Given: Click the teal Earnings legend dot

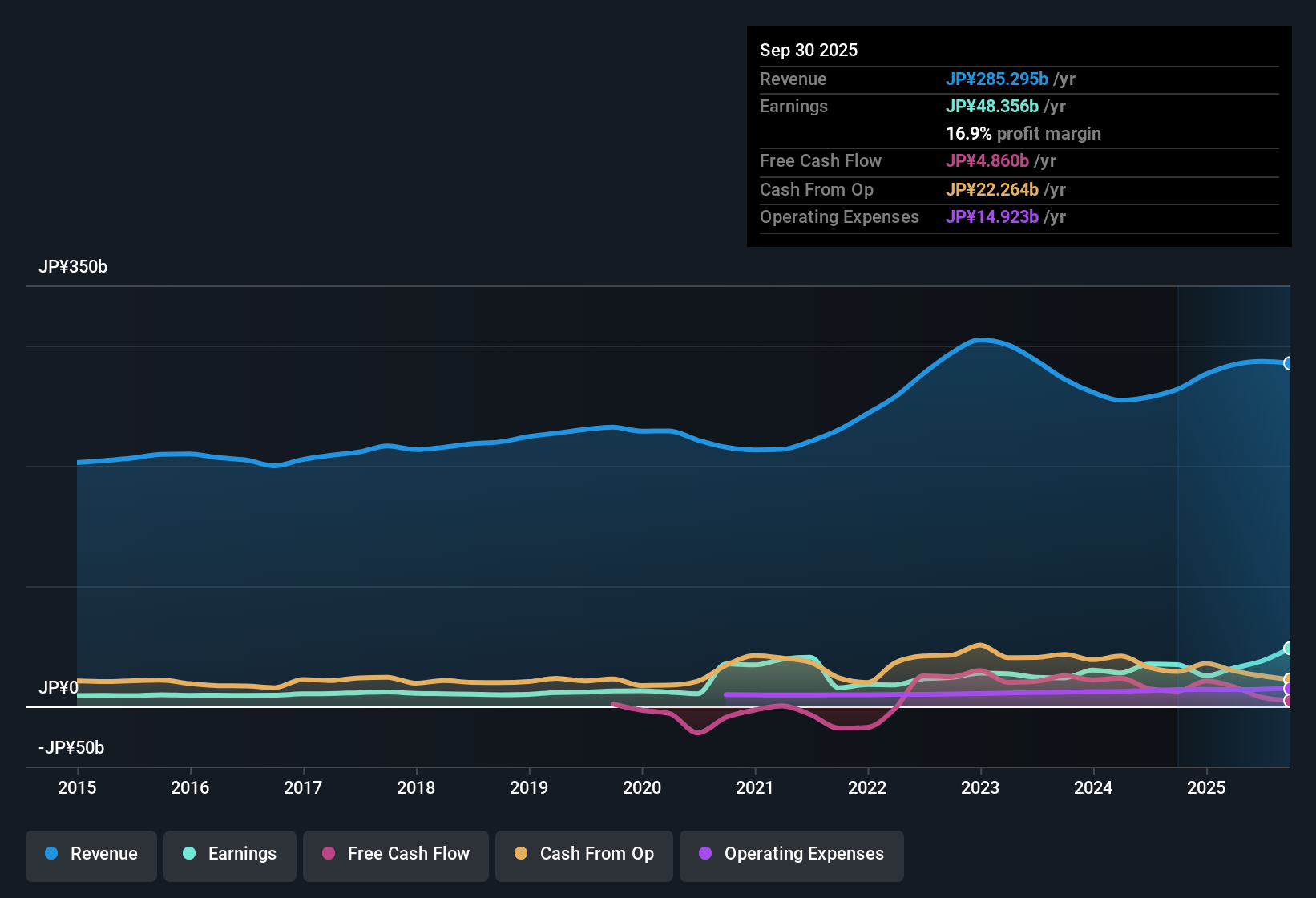Looking at the screenshot, I should click(x=188, y=854).
